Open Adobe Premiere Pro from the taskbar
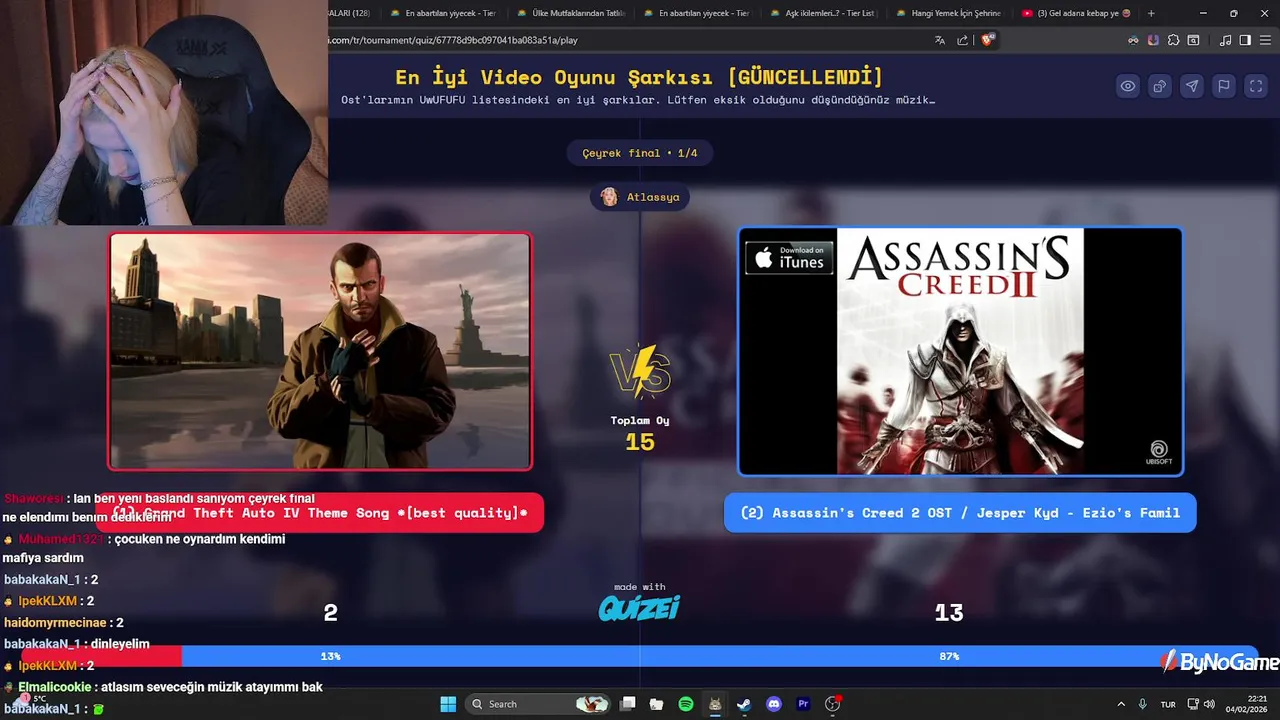Screen dimensions: 1280x720 pos(803,704)
